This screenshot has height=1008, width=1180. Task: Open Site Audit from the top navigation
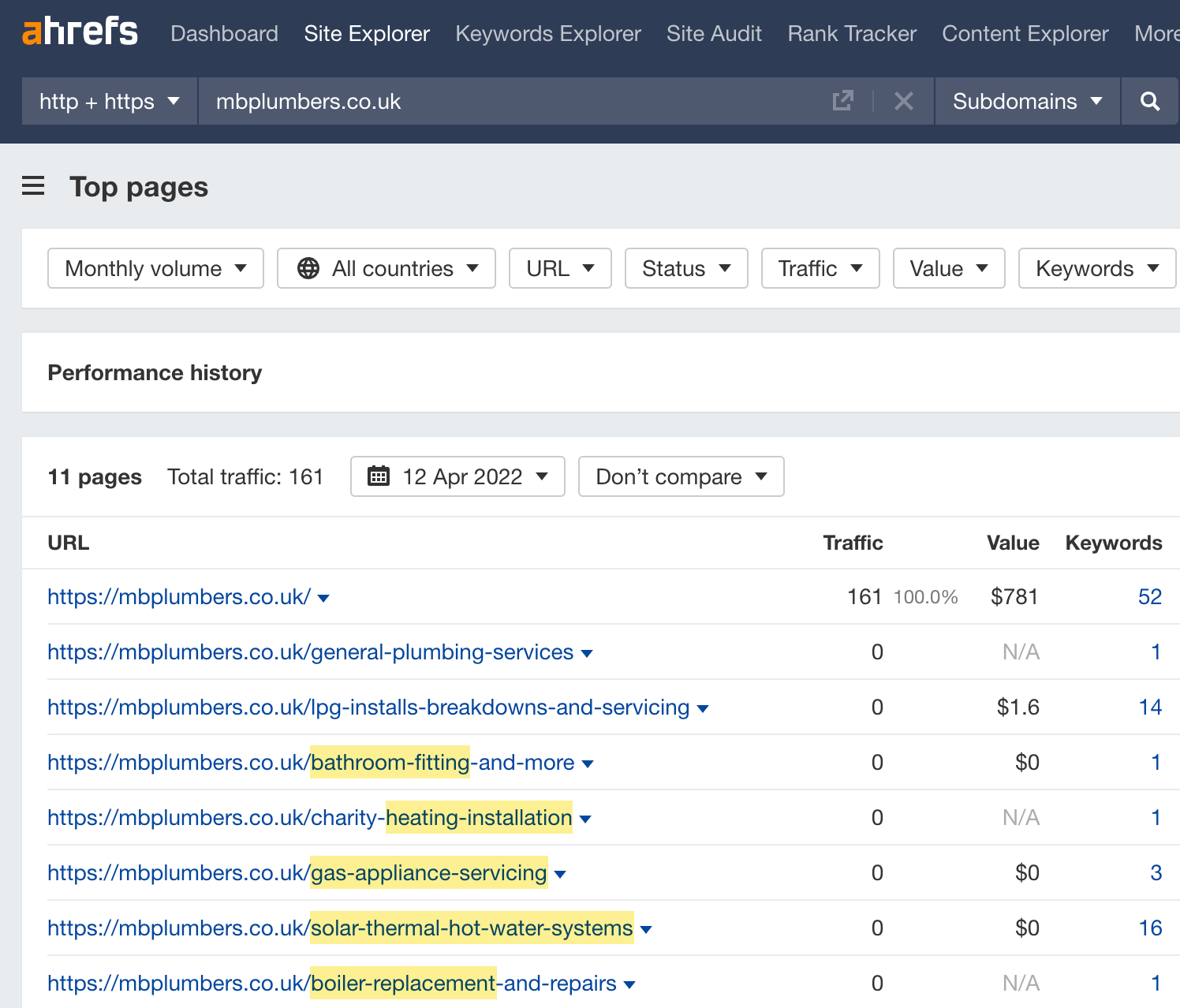[713, 33]
